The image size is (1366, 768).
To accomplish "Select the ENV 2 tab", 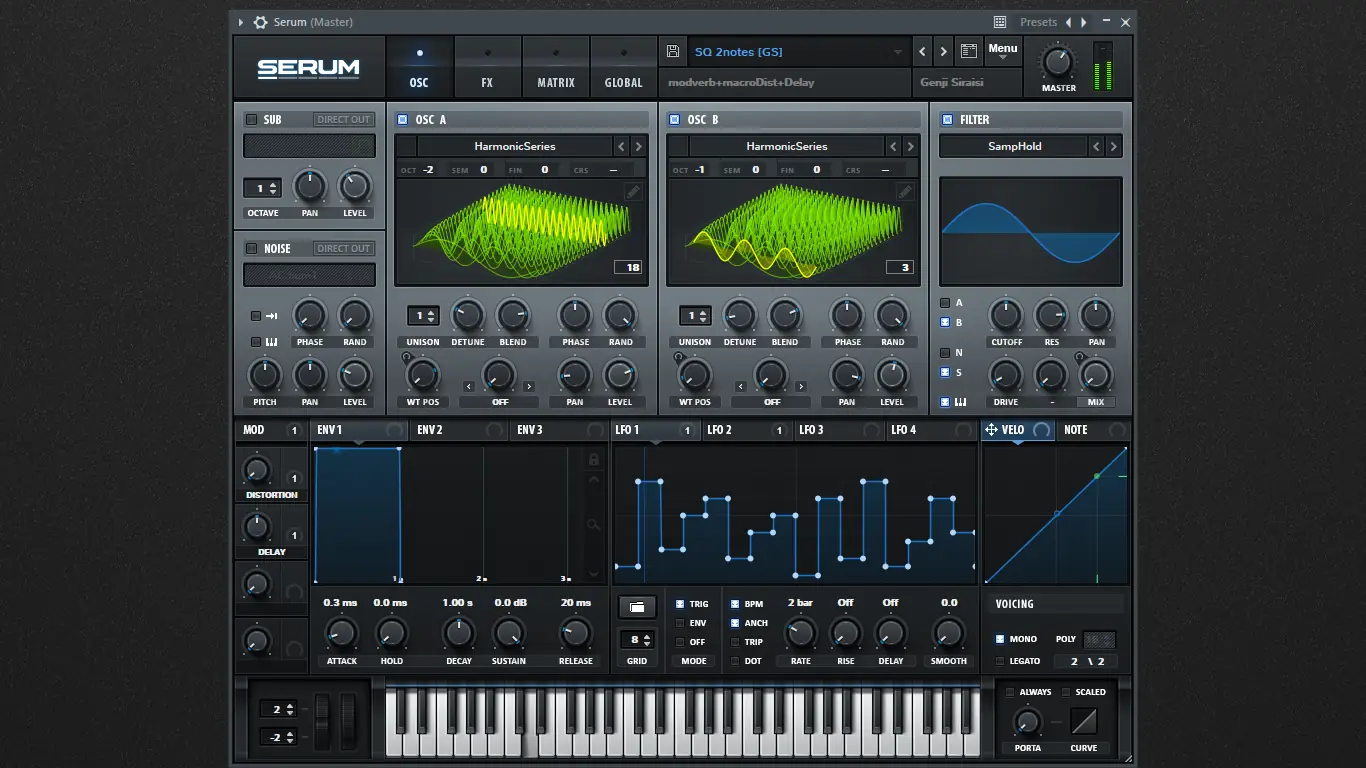I will click(x=459, y=430).
